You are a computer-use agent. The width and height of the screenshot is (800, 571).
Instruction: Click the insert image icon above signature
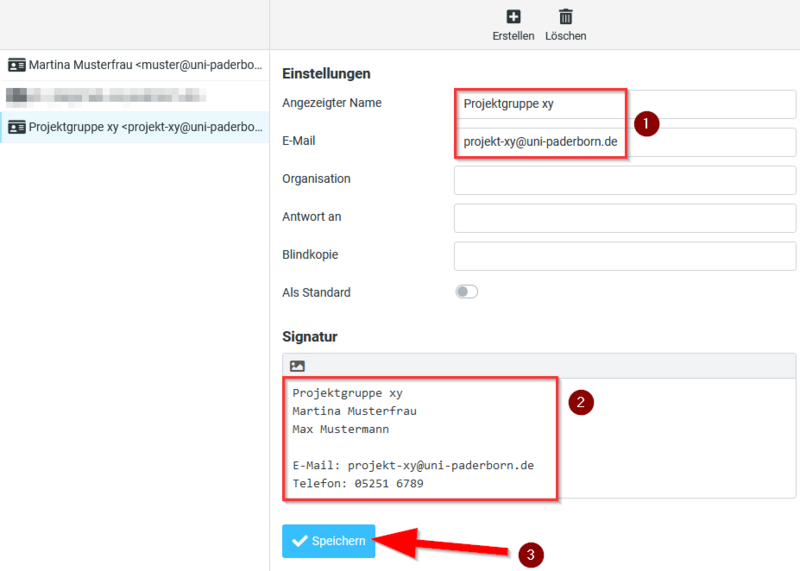point(297,366)
